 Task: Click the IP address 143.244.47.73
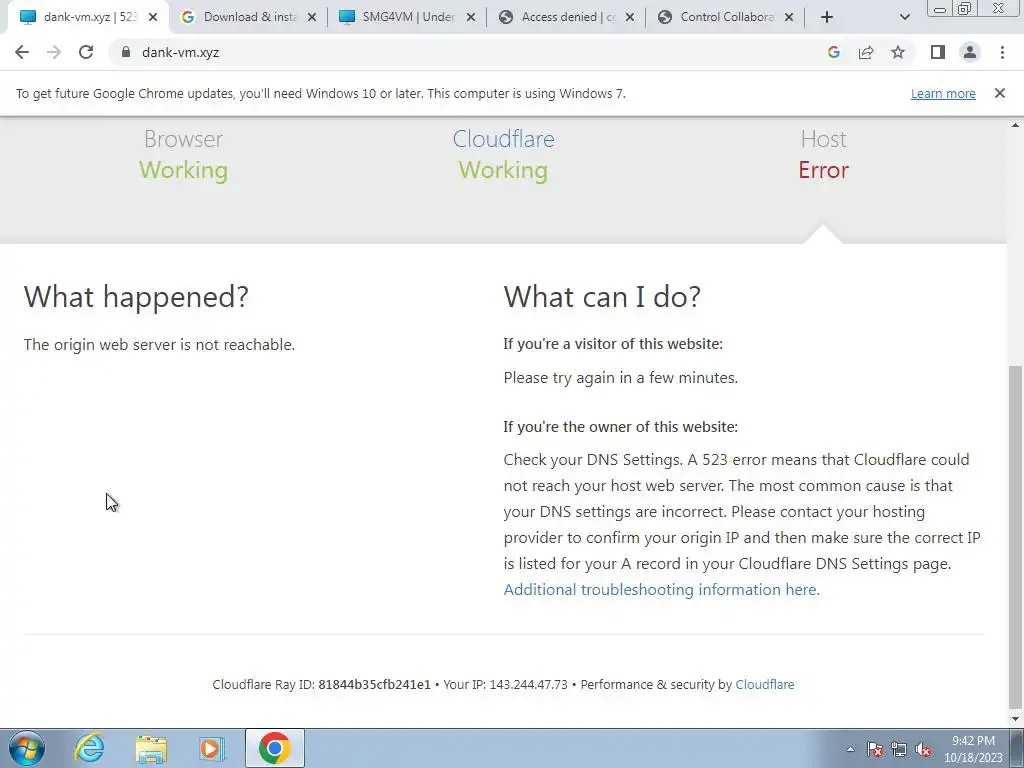528,684
